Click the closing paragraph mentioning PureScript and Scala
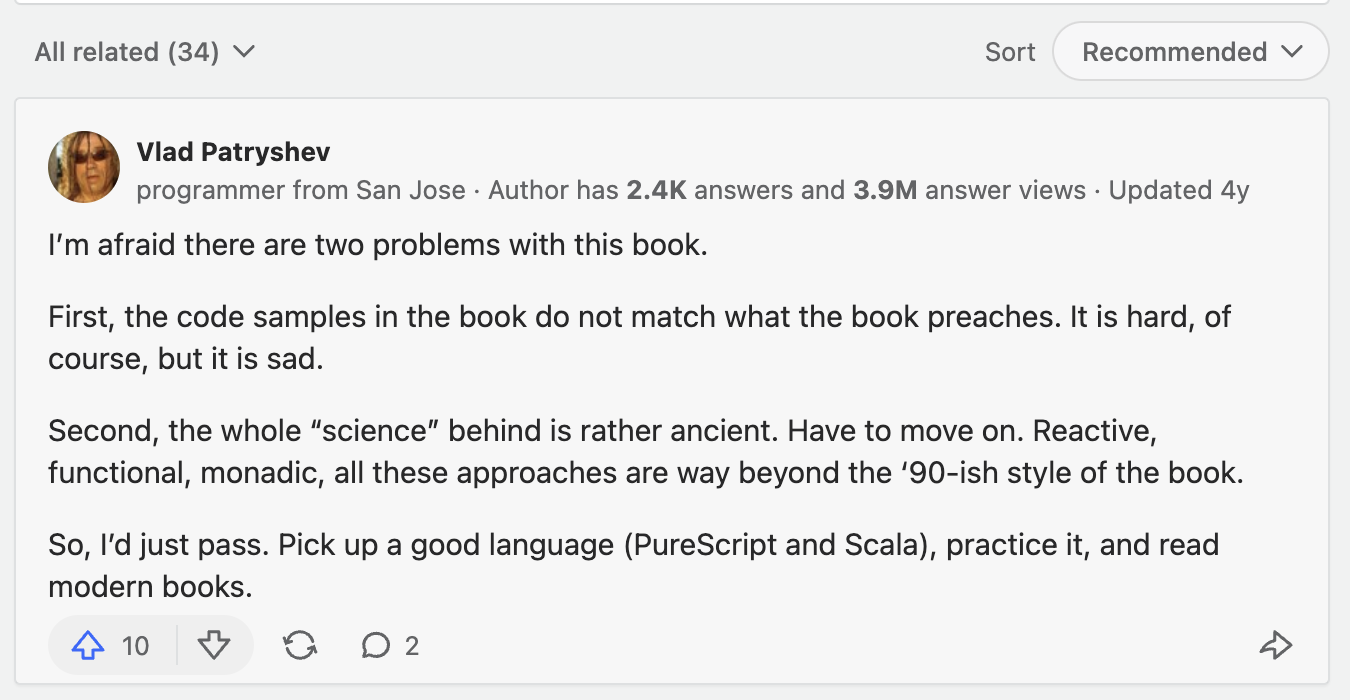The image size is (1350, 700). pyautogui.click(x=634, y=566)
